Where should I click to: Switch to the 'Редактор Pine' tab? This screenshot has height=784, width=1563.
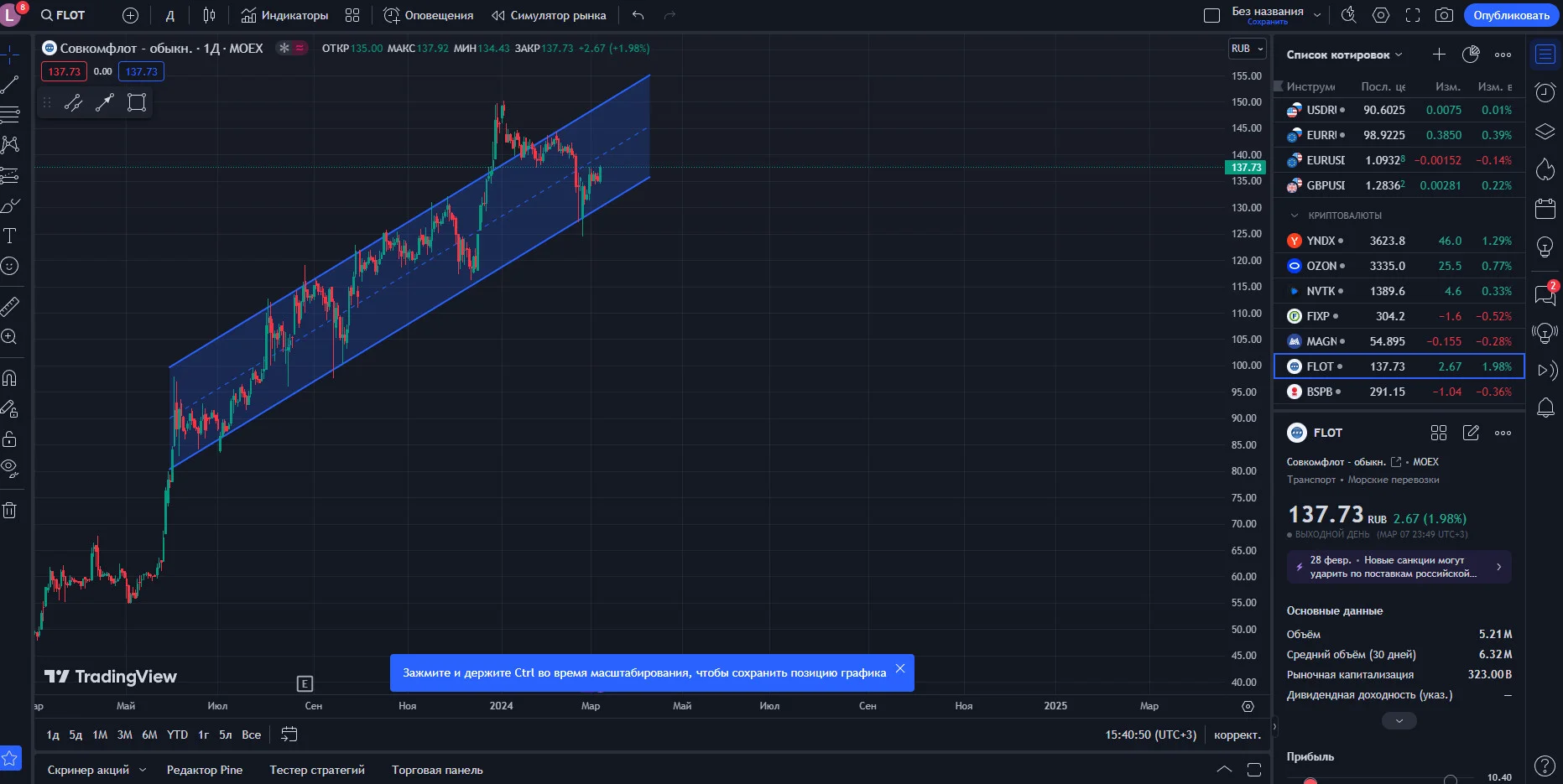coord(205,770)
